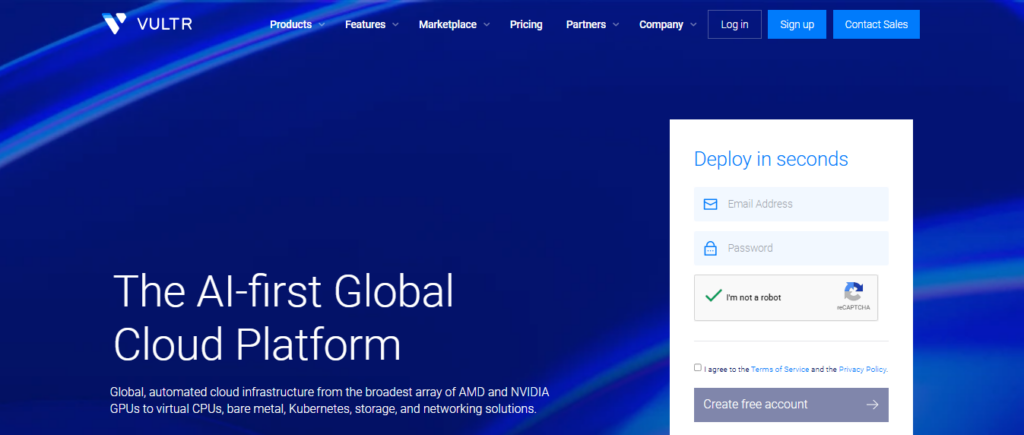Image resolution: width=1024 pixels, height=435 pixels.
Task: Open the Company menu
Action: (x=661, y=25)
